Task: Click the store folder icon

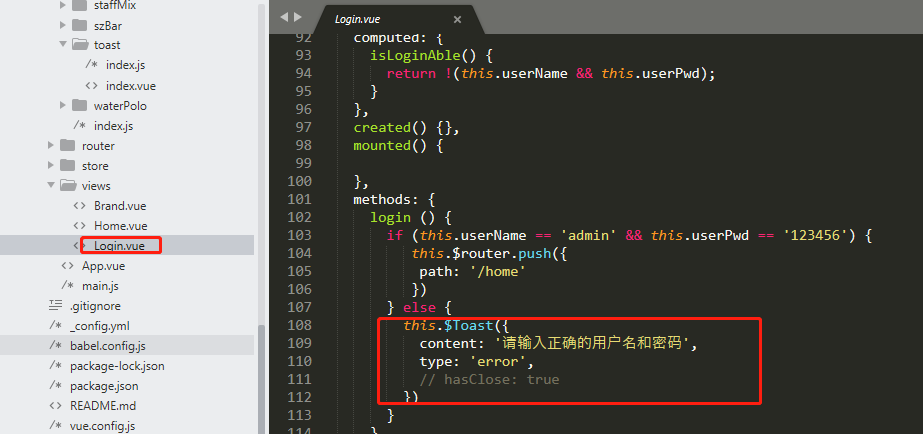Action: pos(68,165)
